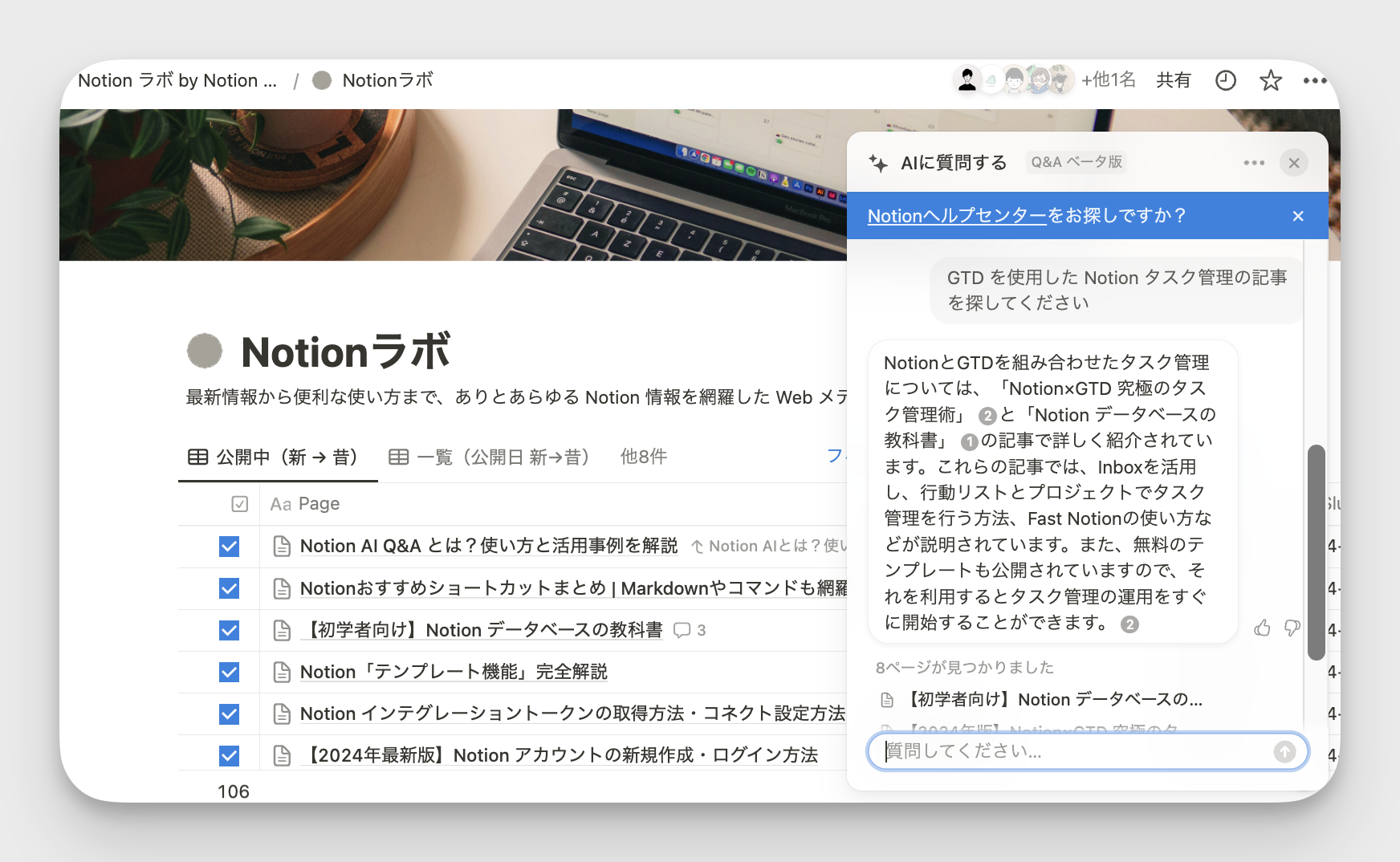Click page icon of アカウントの新規作成 row
Image resolution: width=1400 pixels, height=862 pixels.
[282, 755]
